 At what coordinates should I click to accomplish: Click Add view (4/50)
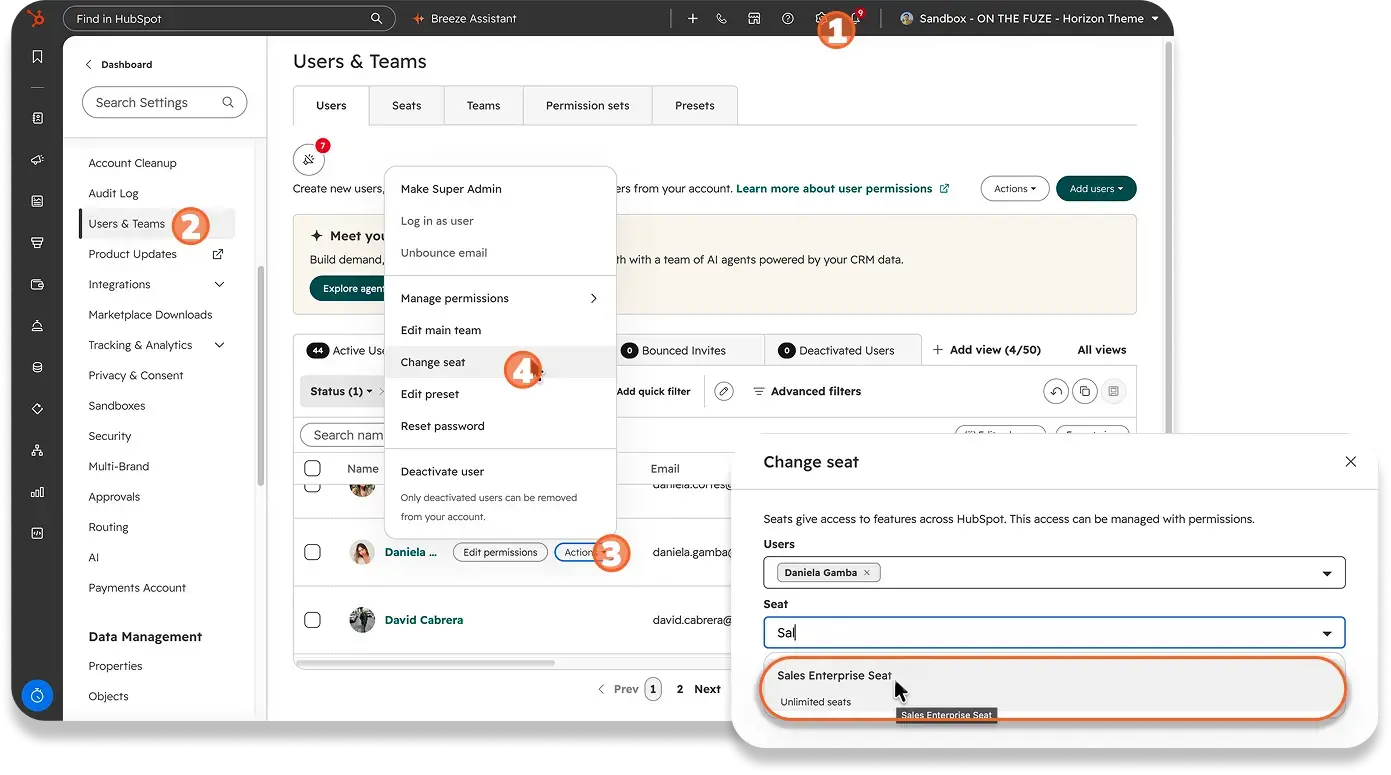click(987, 350)
